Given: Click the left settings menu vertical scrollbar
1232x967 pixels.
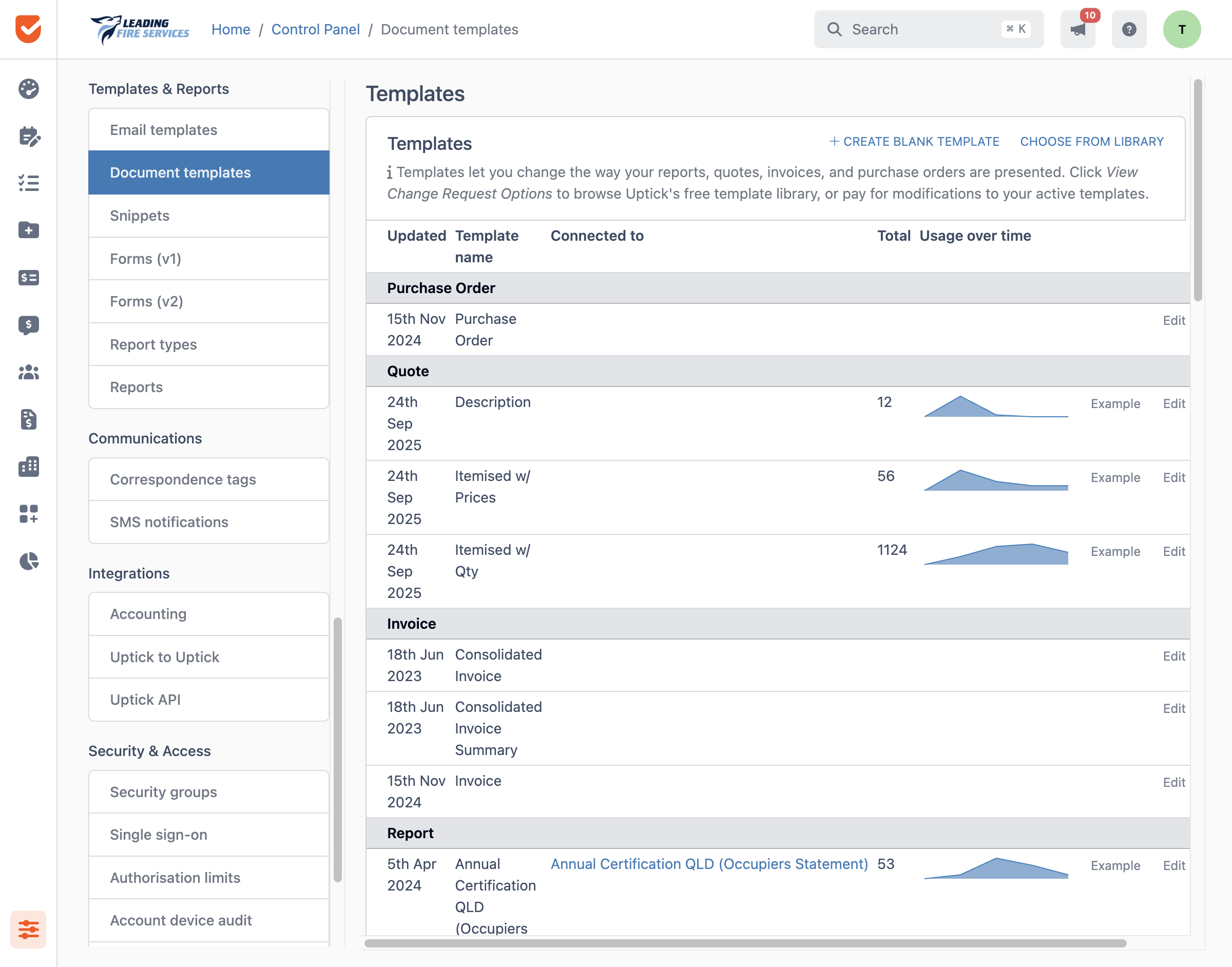Looking at the screenshot, I should click(337, 749).
